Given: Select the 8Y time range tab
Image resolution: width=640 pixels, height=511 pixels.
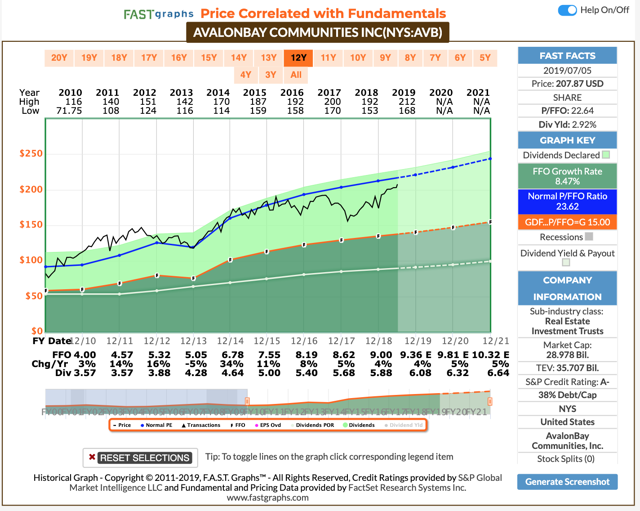Looking at the screenshot, I should (x=410, y=58).
